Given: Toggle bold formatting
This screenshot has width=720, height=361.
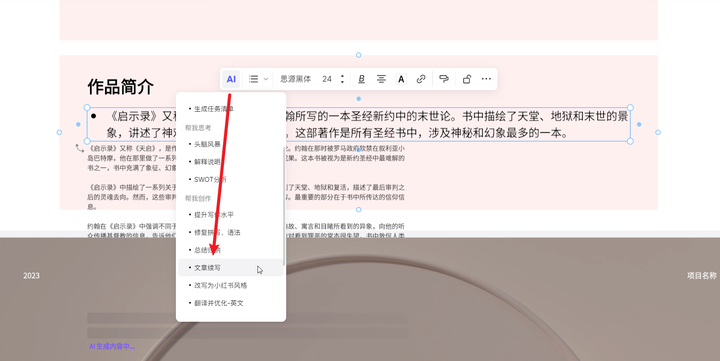Looking at the screenshot, I should tap(361, 79).
